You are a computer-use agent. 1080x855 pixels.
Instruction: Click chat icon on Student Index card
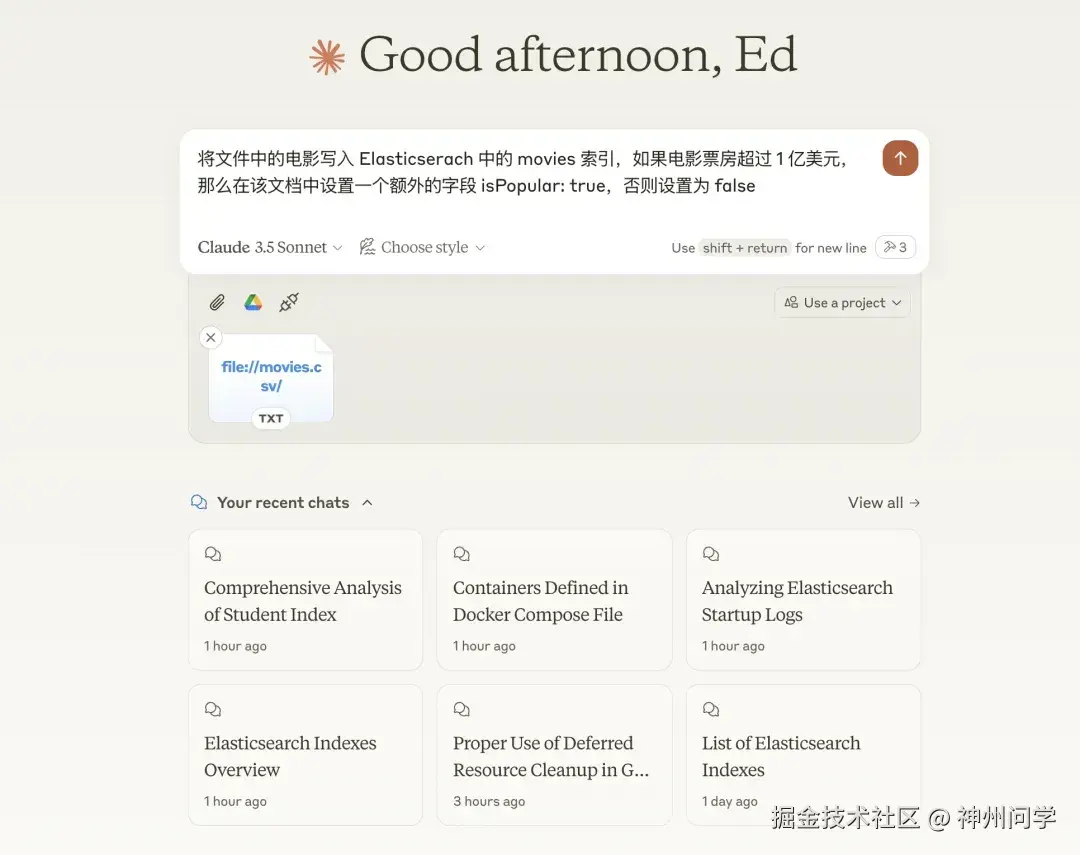point(213,554)
